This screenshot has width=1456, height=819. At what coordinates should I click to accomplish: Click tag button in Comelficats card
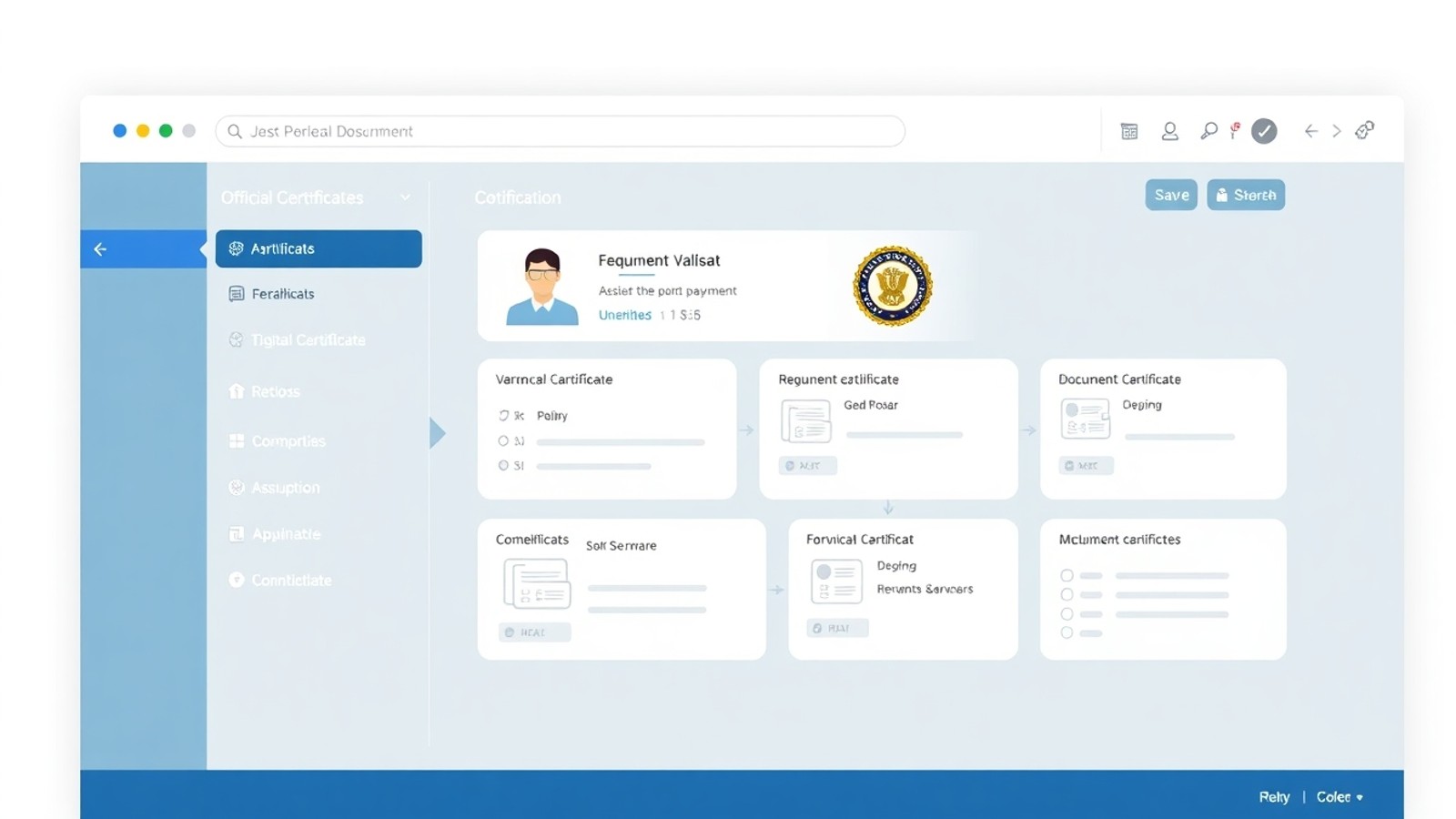[535, 632]
